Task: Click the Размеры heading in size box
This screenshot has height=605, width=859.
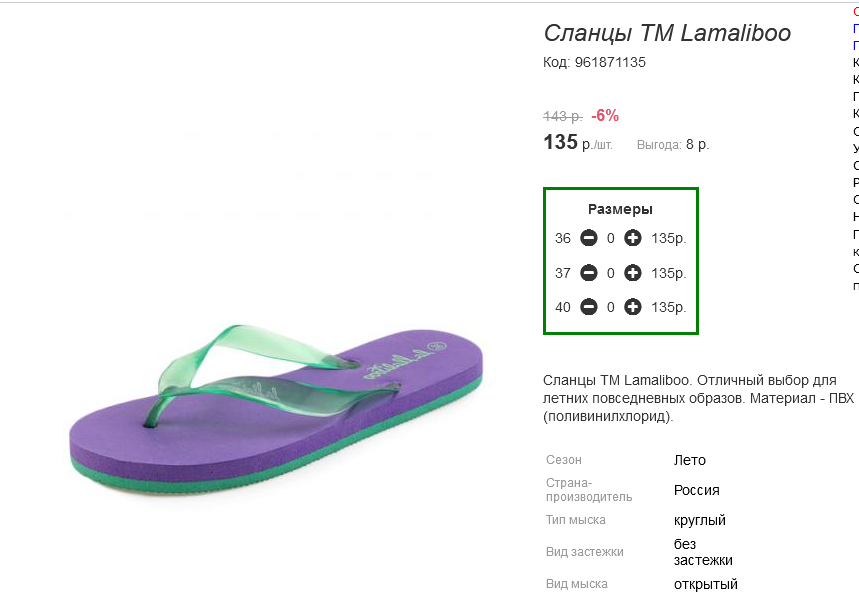Action: (x=620, y=209)
